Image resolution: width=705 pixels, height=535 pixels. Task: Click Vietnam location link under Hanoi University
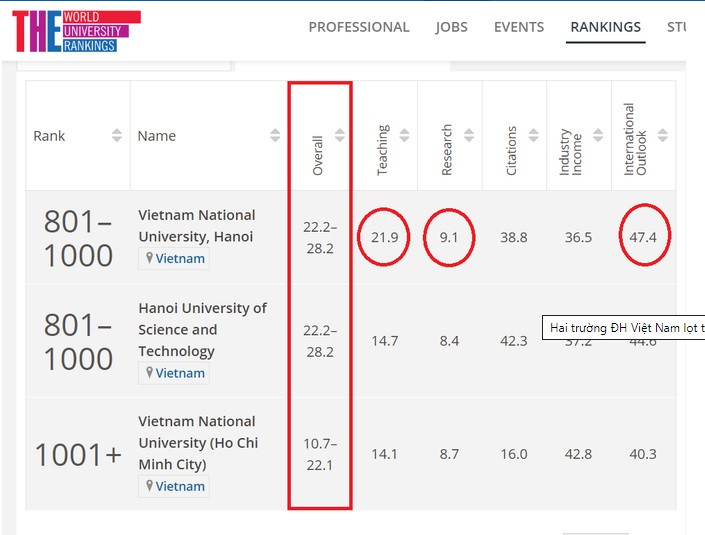coord(179,373)
